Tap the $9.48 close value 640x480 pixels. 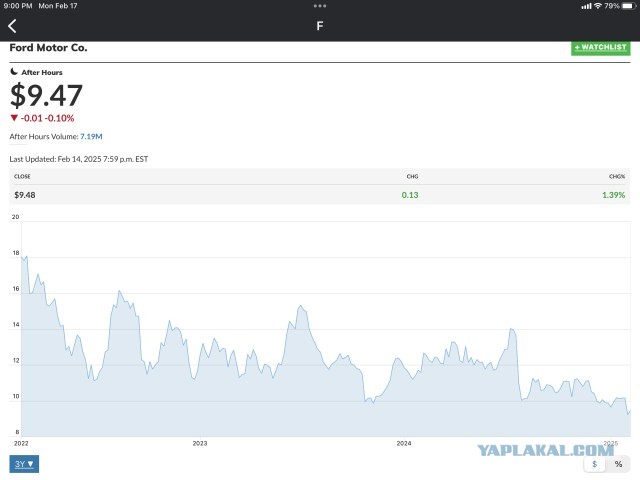pyautogui.click(x=24, y=195)
